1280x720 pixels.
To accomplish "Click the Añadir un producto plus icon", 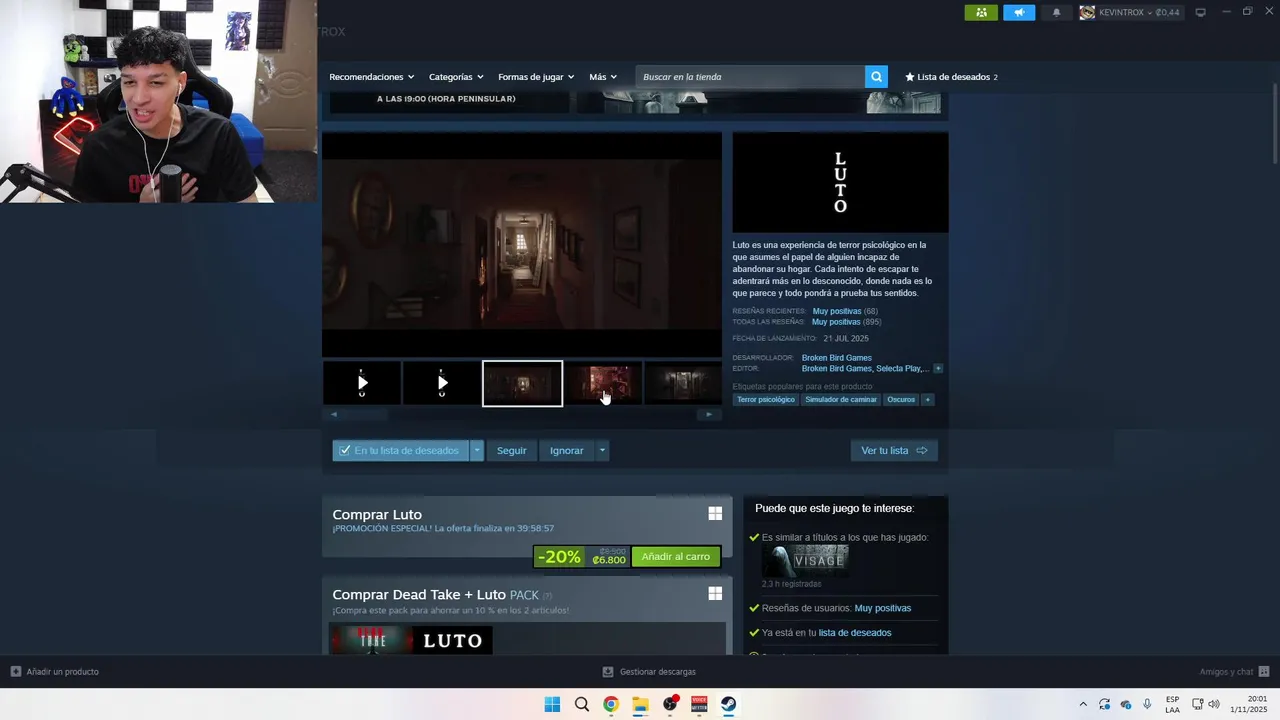I will coord(16,671).
